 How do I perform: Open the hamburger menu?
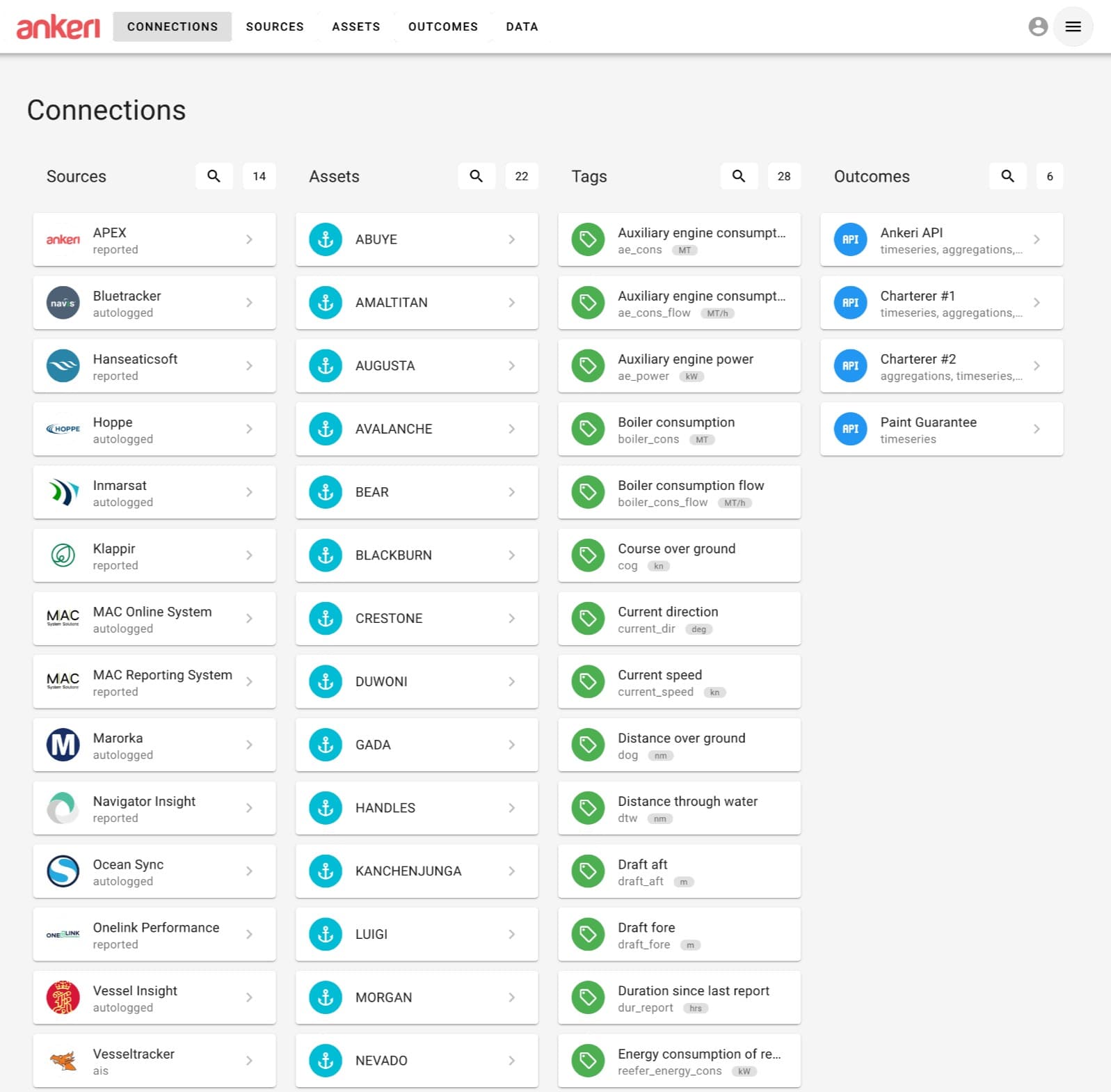click(1073, 26)
